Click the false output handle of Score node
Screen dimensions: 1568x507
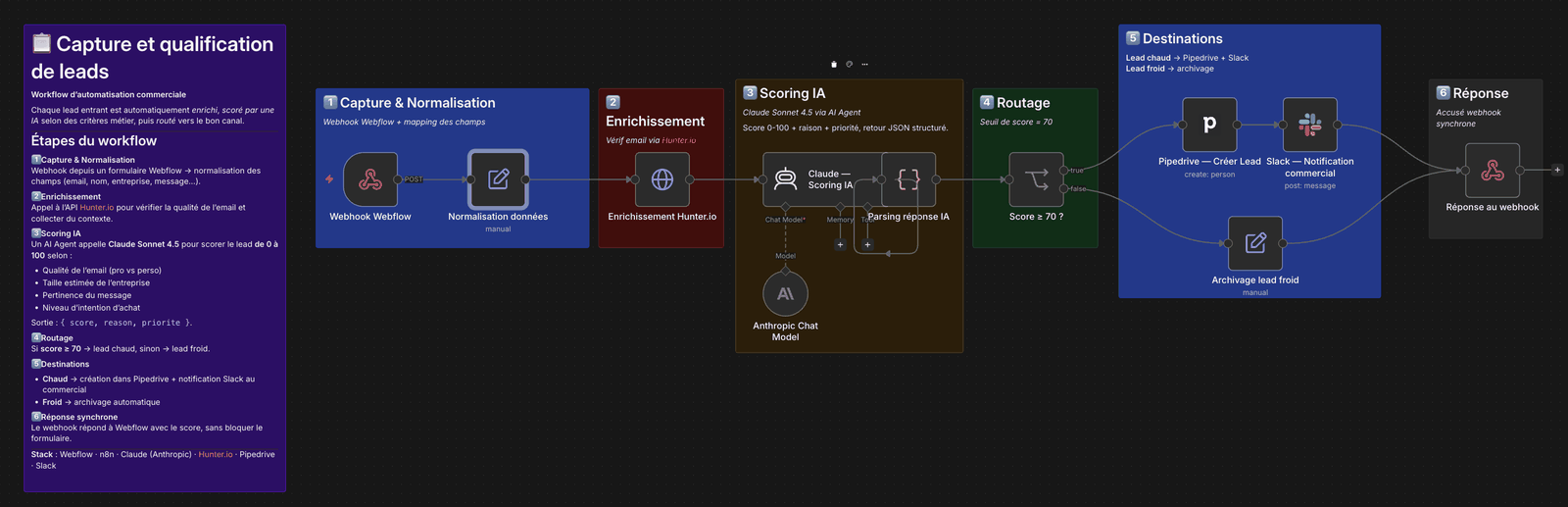[x=1064, y=188]
